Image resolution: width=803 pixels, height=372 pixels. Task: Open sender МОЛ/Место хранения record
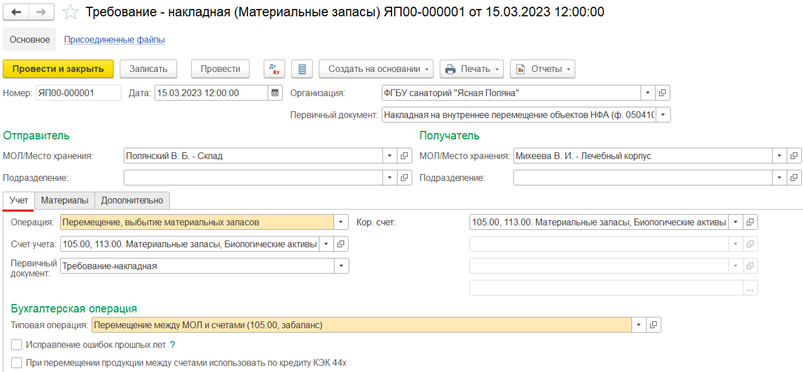coord(405,156)
